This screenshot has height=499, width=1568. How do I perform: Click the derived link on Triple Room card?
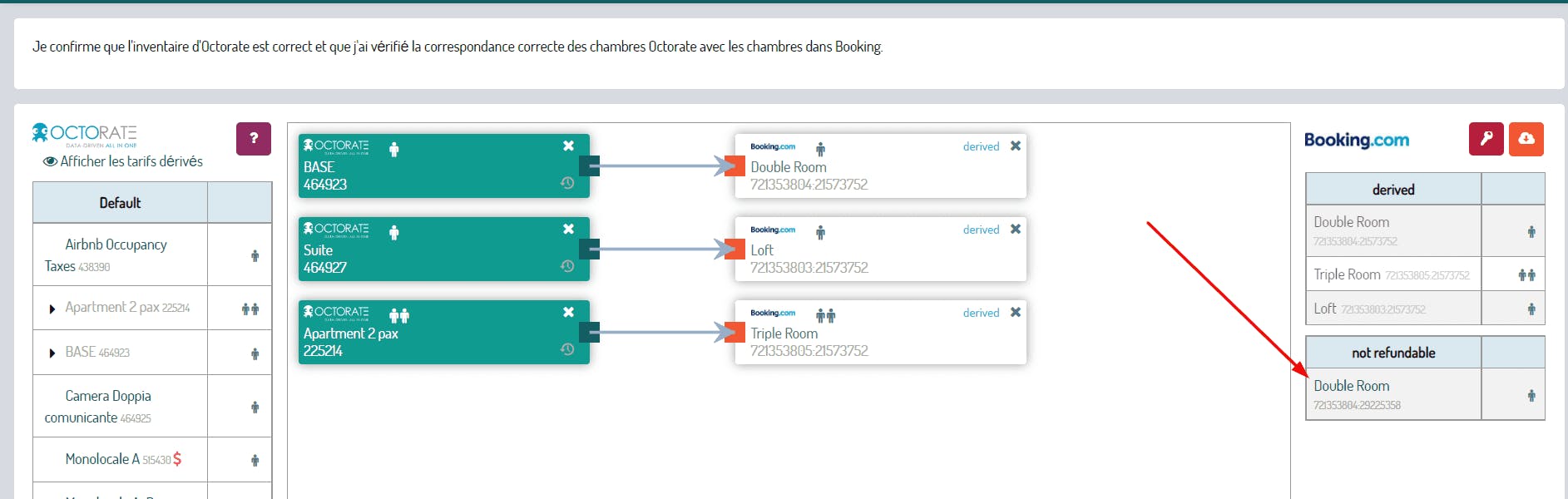tap(982, 313)
